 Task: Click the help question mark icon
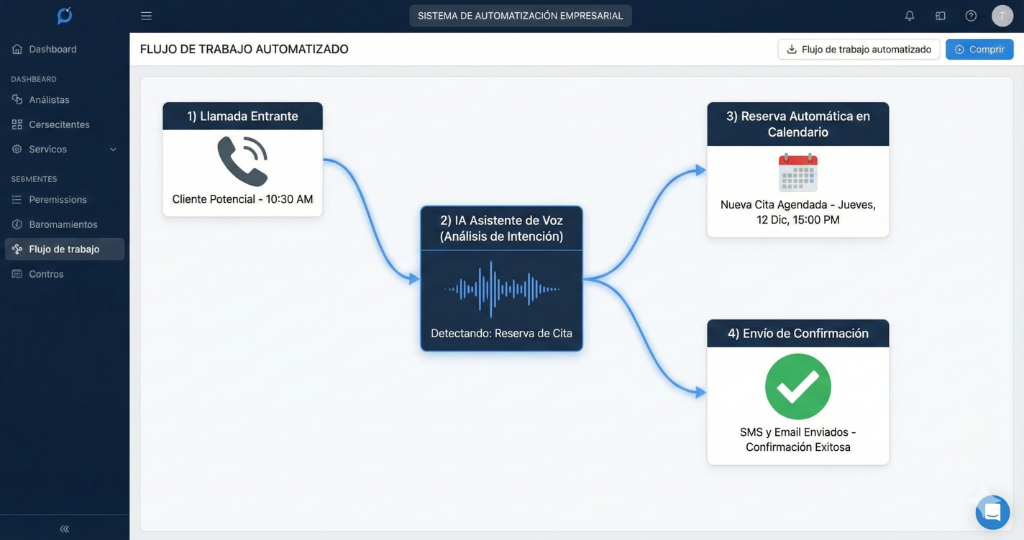click(970, 16)
